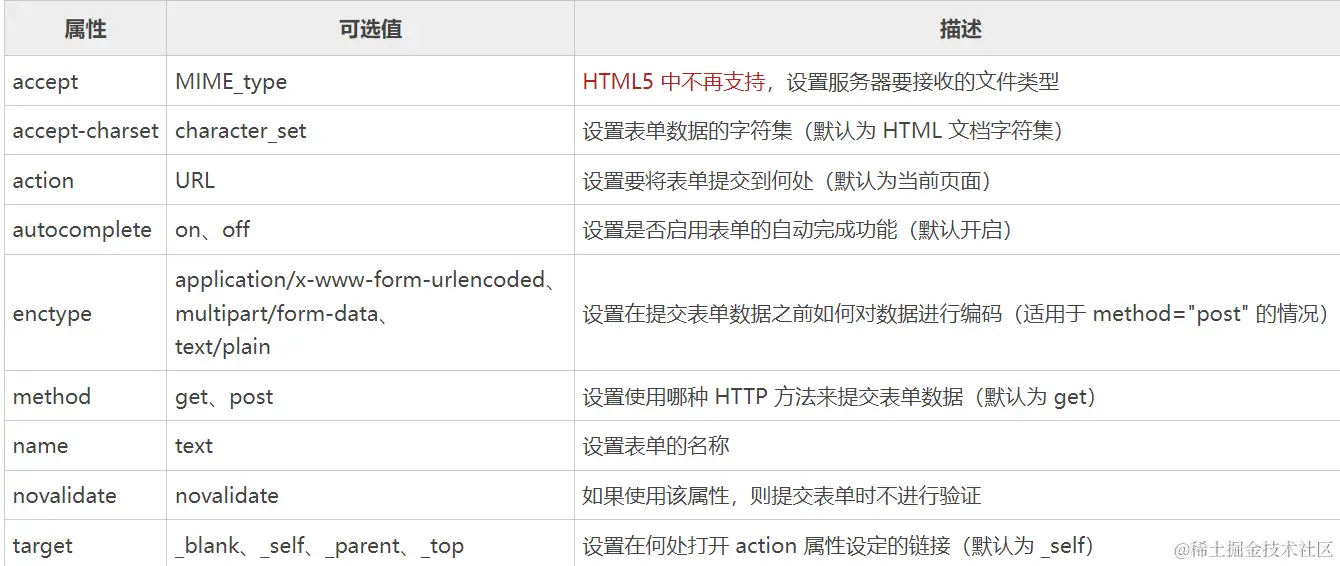Click the "multipart/form-data" value text

pyautogui.click(x=277, y=314)
